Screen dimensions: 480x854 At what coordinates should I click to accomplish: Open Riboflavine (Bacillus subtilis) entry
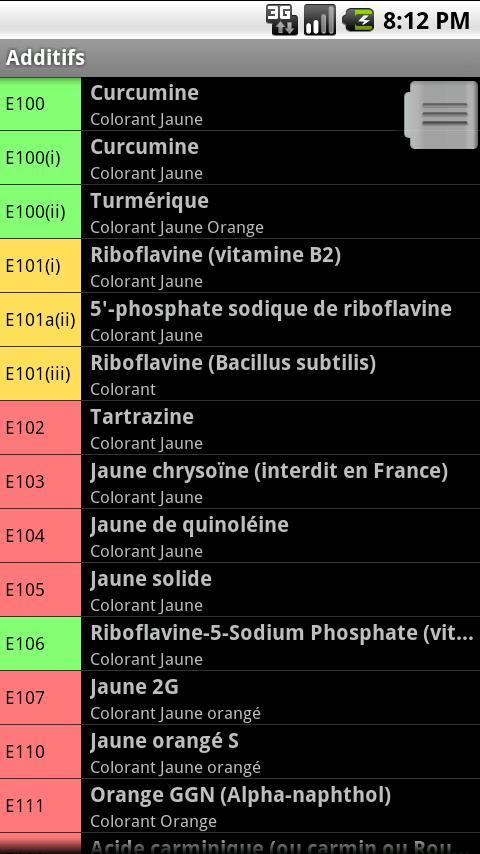pyautogui.click(x=240, y=374)
